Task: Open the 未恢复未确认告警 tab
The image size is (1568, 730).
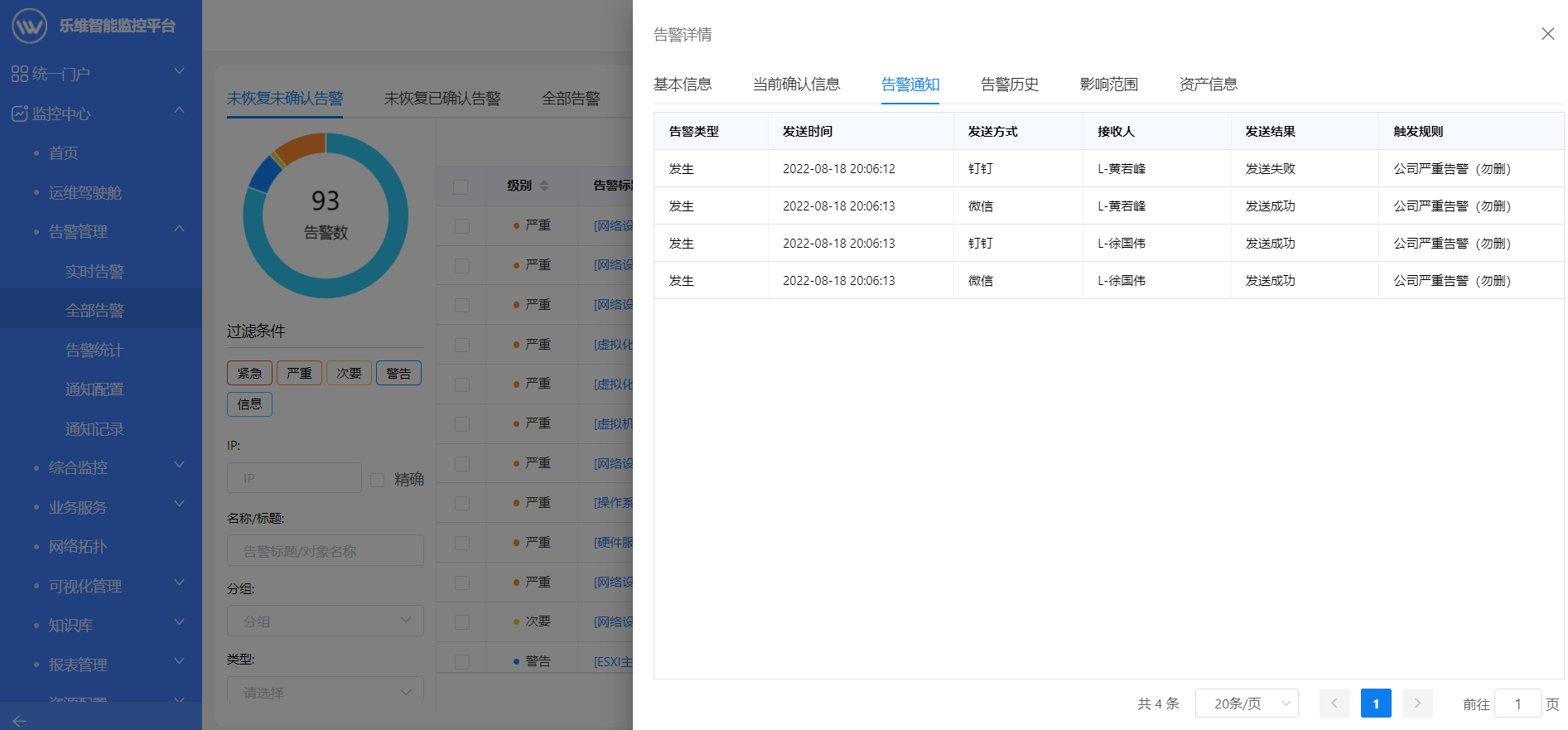Action: tap(285, 99)
